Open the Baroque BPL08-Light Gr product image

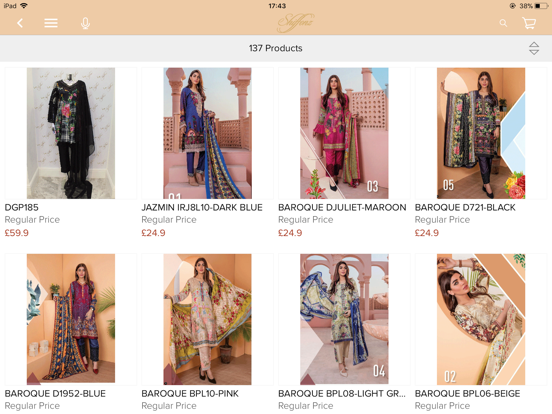coord(344,319)
